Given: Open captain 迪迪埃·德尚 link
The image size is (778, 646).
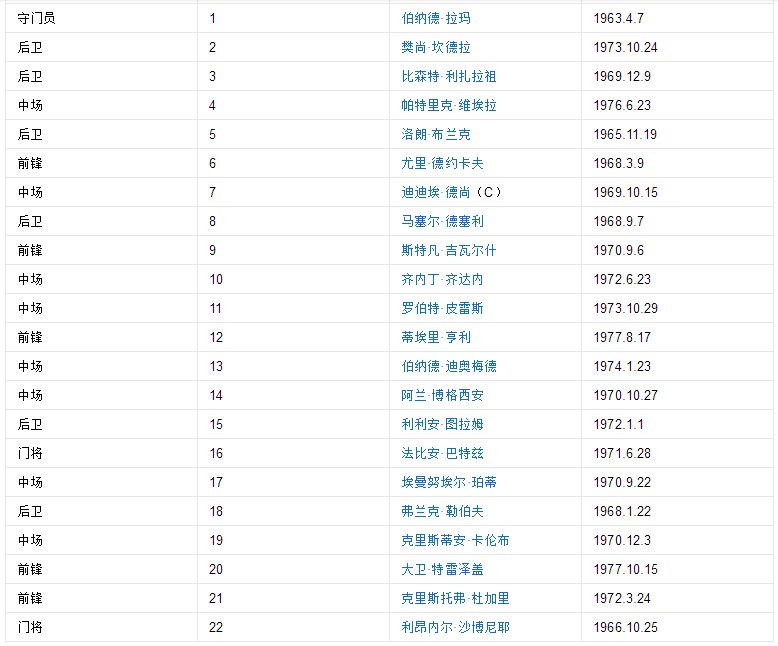Looking at the screenshot, I should [x=441, y=192].
